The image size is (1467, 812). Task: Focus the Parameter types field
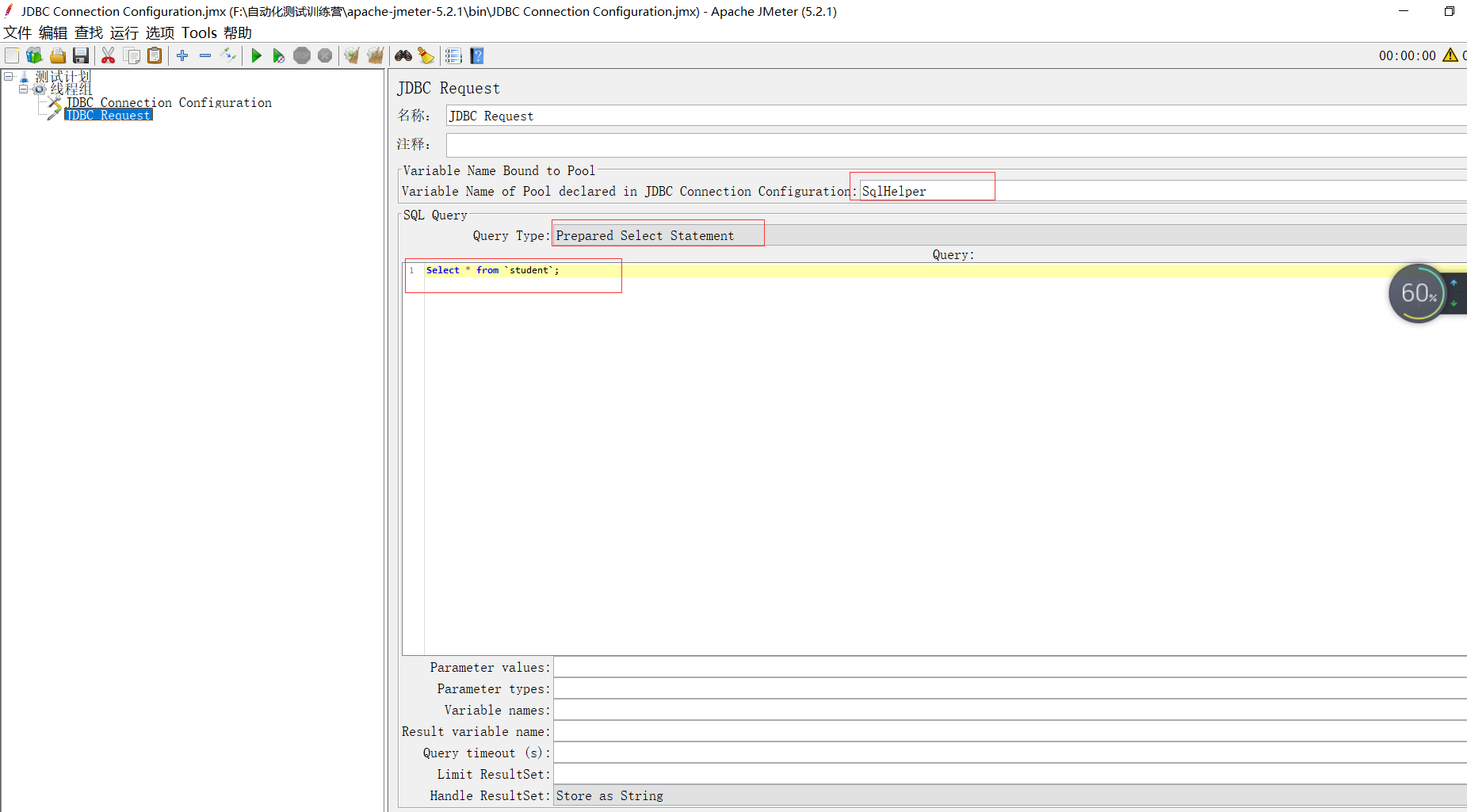pos(1010,688)
